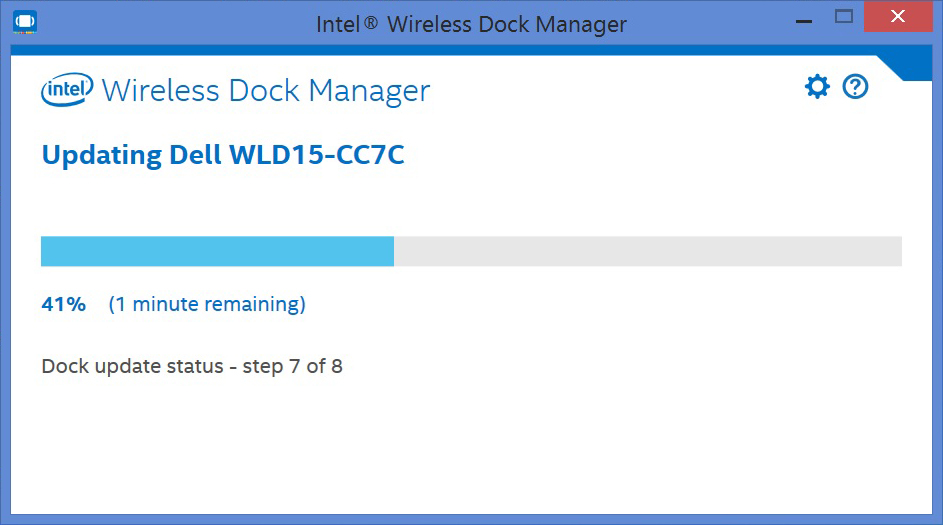Screen dimensions: 943x525
Task: Click the blue strip beneath the title bar
Action: pyautogui.click(x=472, y=50)
